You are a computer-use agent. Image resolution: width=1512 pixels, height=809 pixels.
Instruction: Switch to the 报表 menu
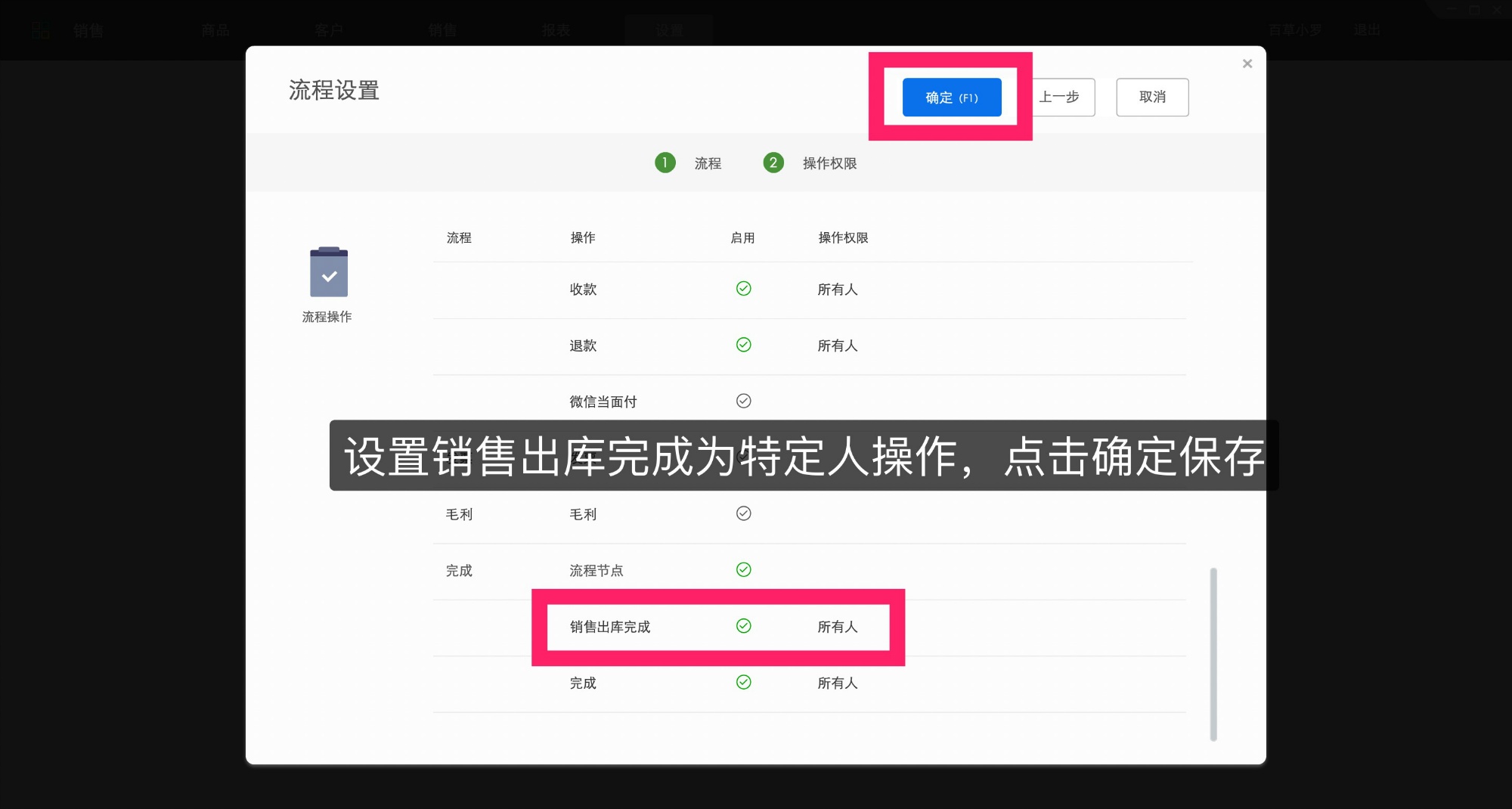(x=556, y=29)
